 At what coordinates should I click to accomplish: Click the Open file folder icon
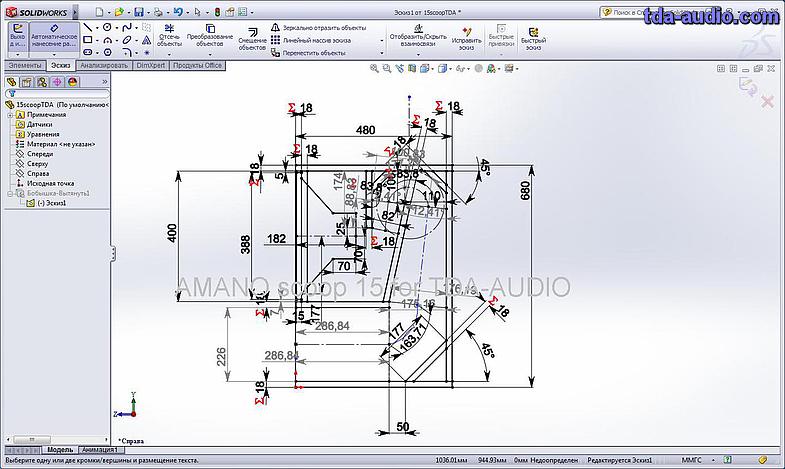(119, 12)
